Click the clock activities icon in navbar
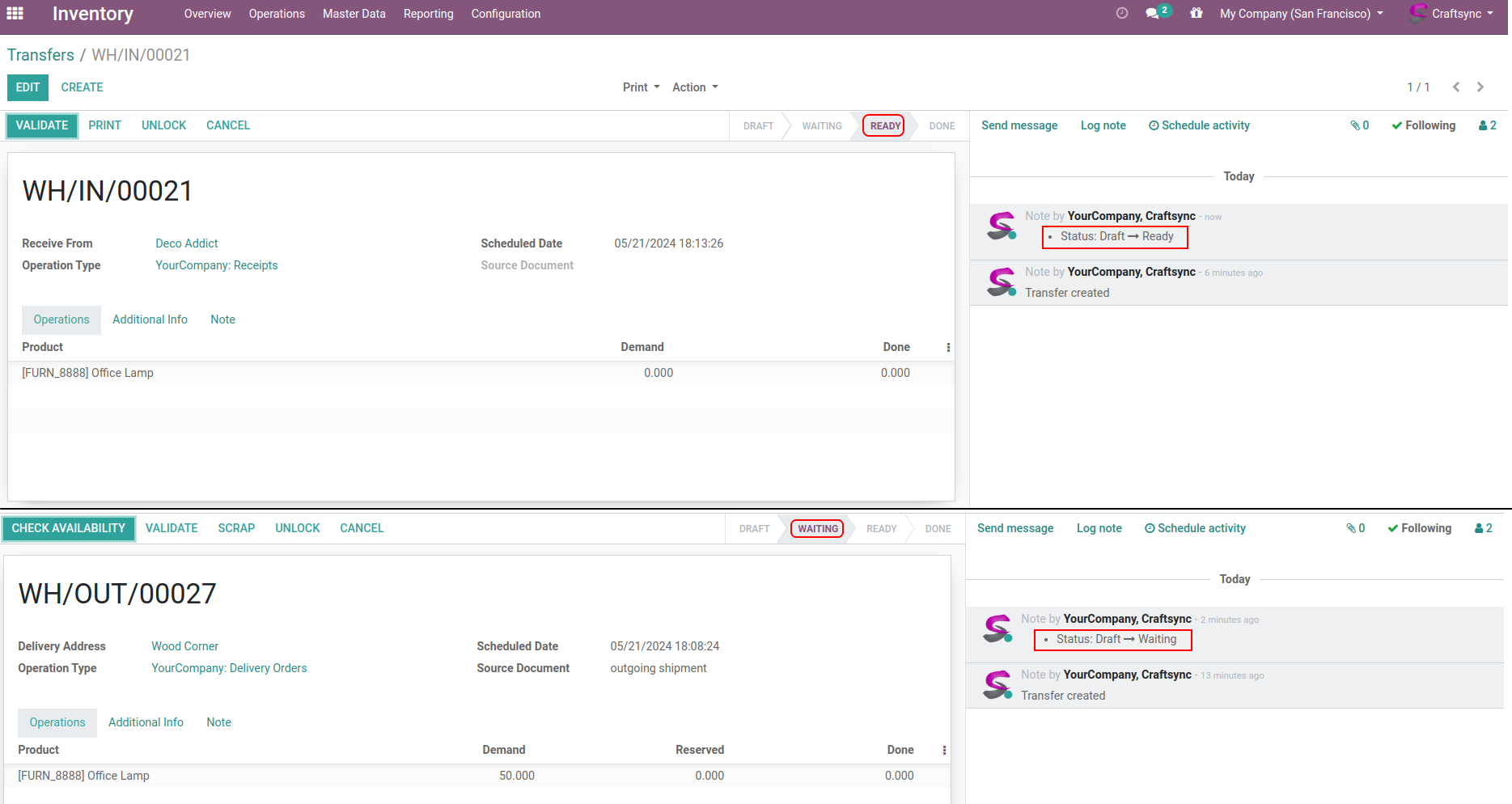 [x=1121, y=13]
